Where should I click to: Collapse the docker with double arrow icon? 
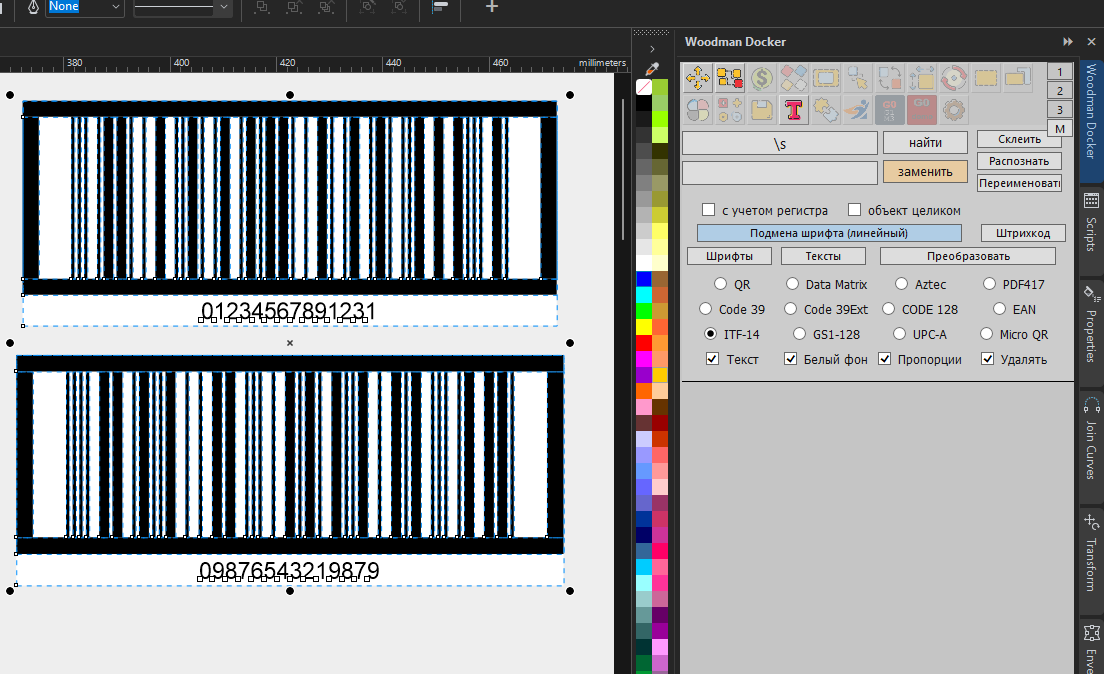[x=1067, y=42]
